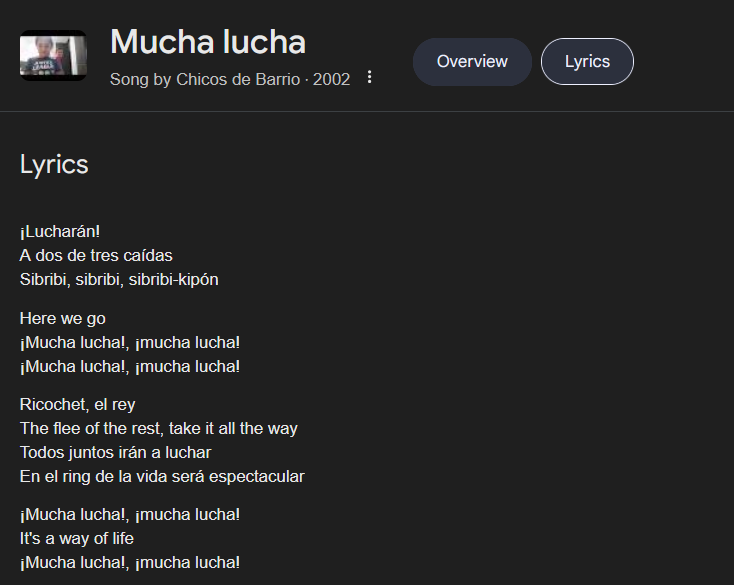This screenshot has width=734, height=585.
Task: Click En el ring de la vida line
Action: (x=162, y=476)
